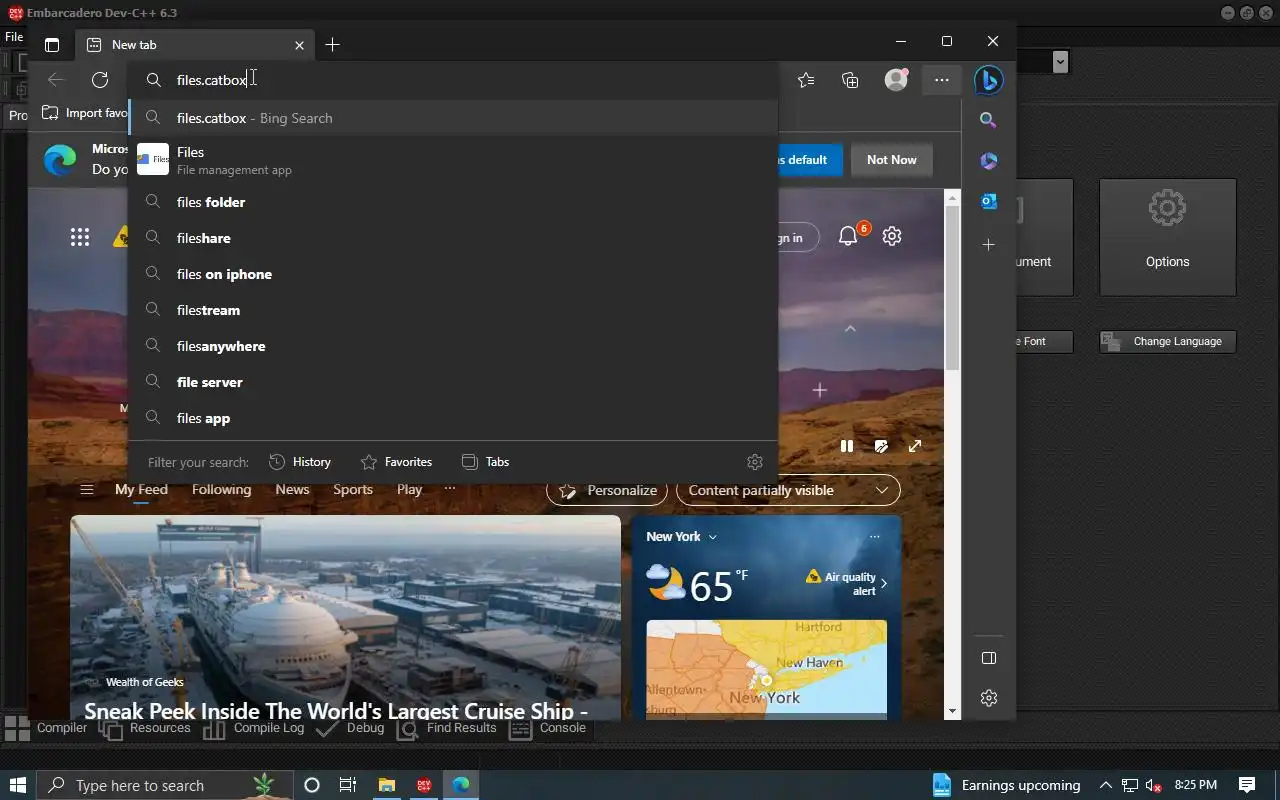The height and width of the screenshot is (800, 1280).
Task: Open Edge profile avatar
Action: tap(896, 80)
